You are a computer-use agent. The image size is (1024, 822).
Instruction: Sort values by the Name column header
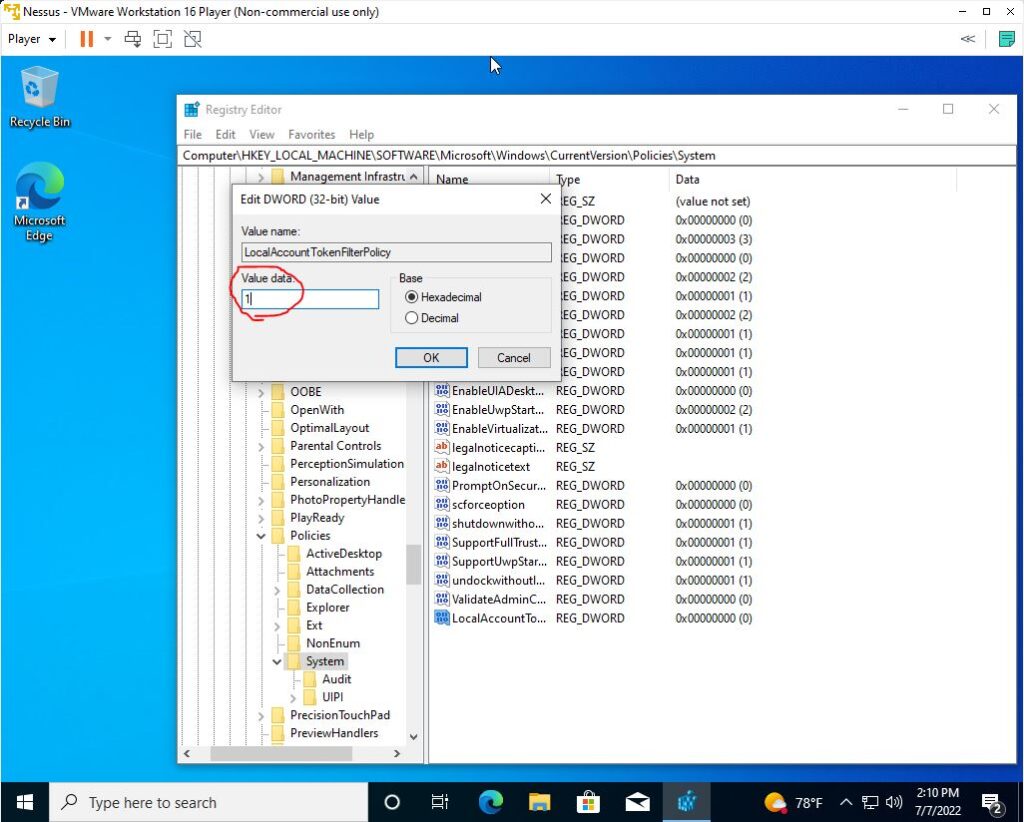(x=490, y=179)
